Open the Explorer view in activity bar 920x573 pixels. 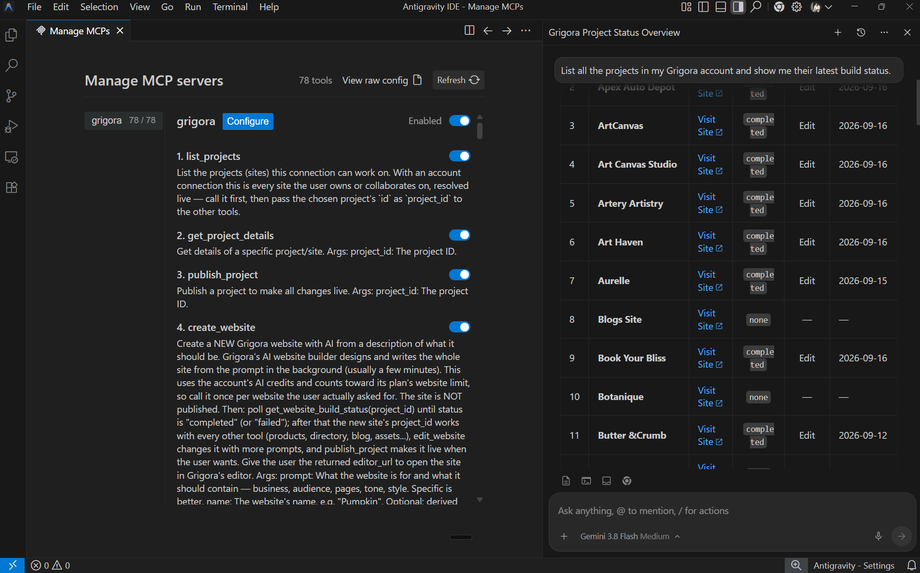[11, 36]
